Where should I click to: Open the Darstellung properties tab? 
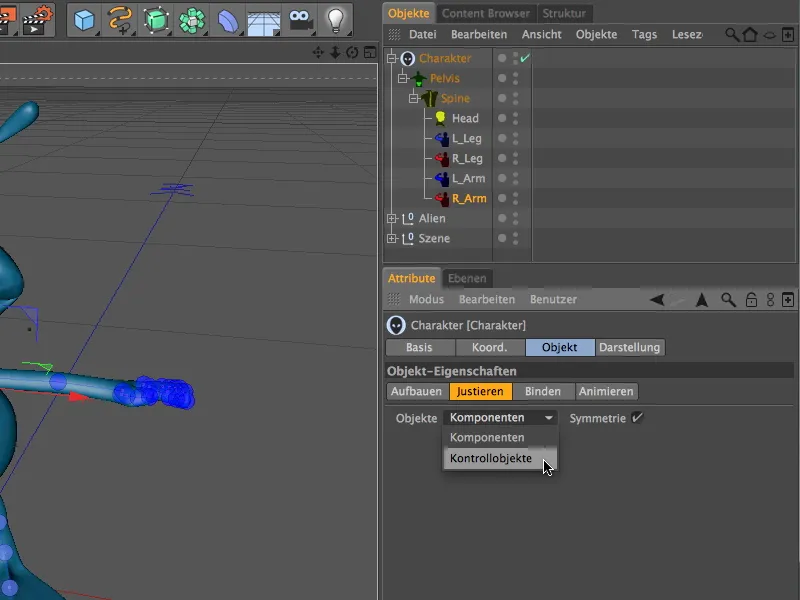point(630,347)
